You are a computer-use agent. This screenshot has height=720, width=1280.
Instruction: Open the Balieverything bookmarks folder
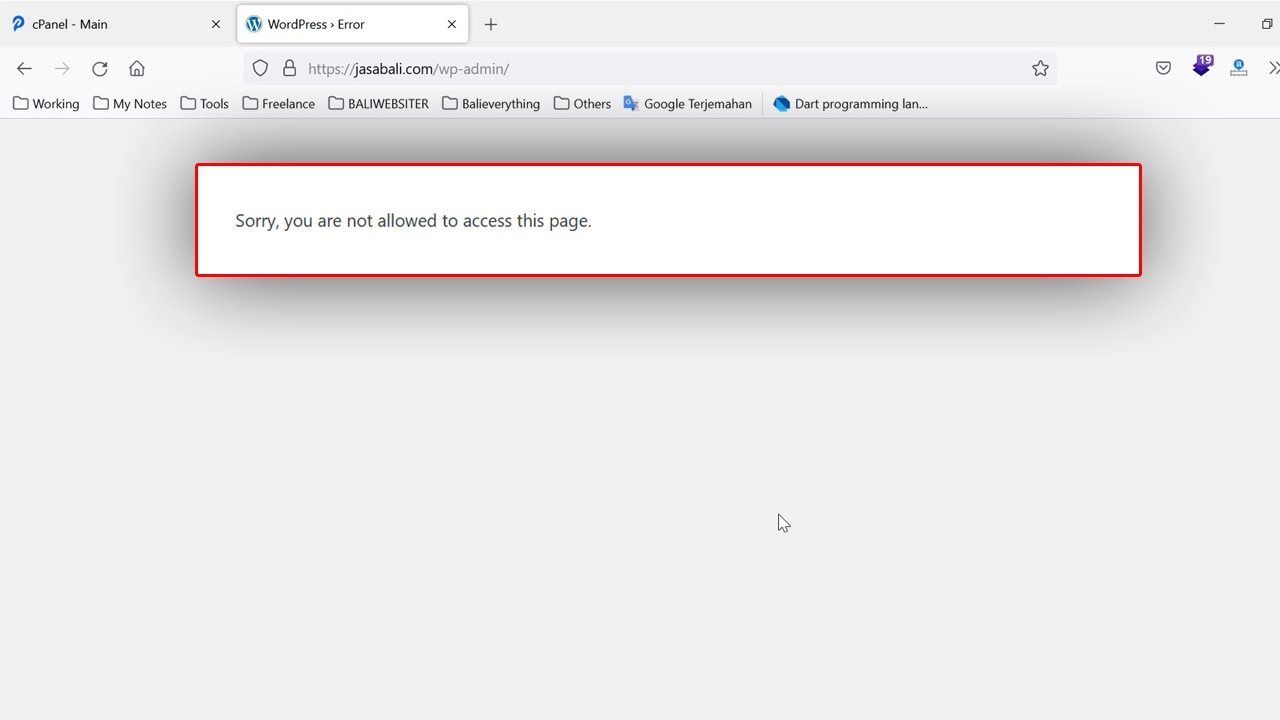coord(491,103)
